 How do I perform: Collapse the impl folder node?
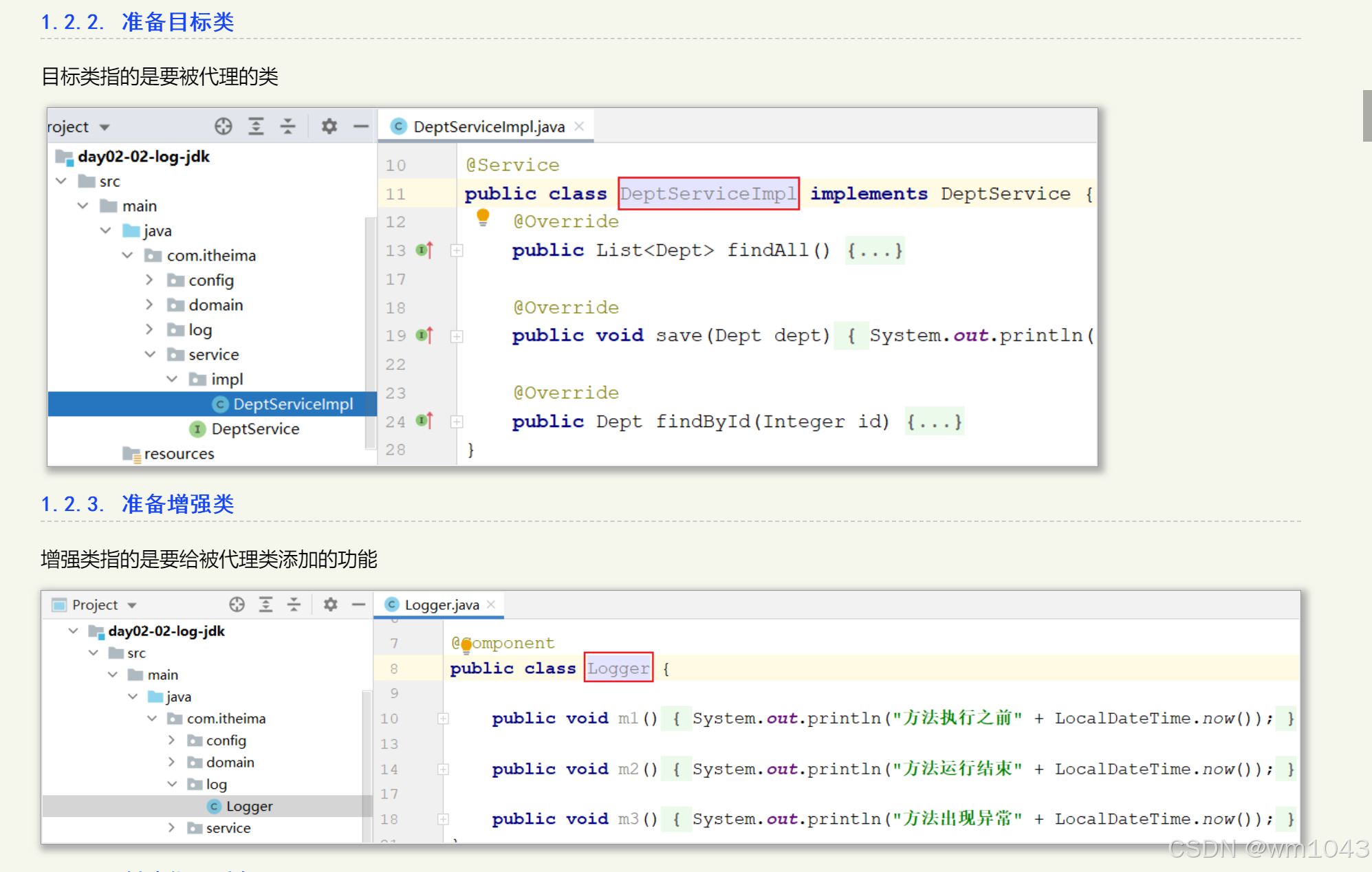(173, 379)
